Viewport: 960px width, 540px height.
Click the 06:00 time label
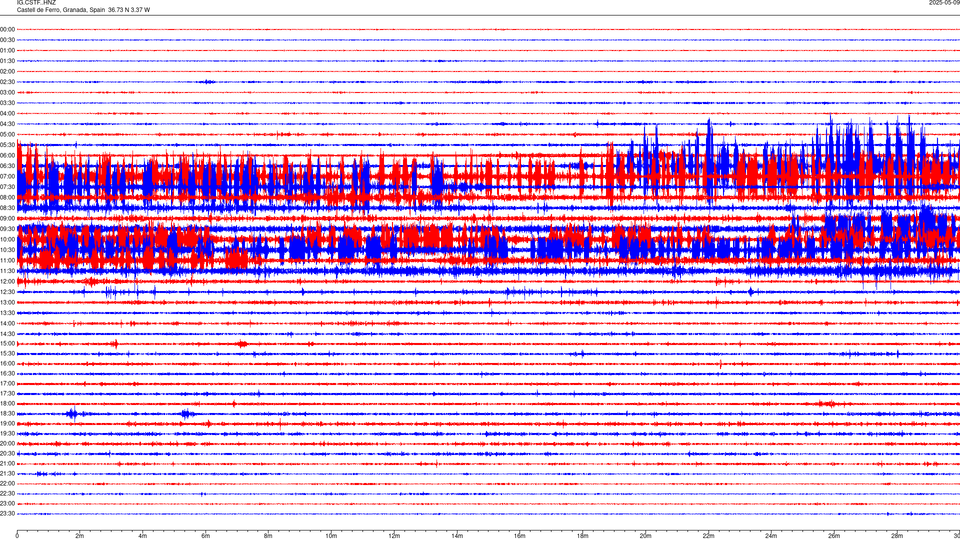[7, 156]
